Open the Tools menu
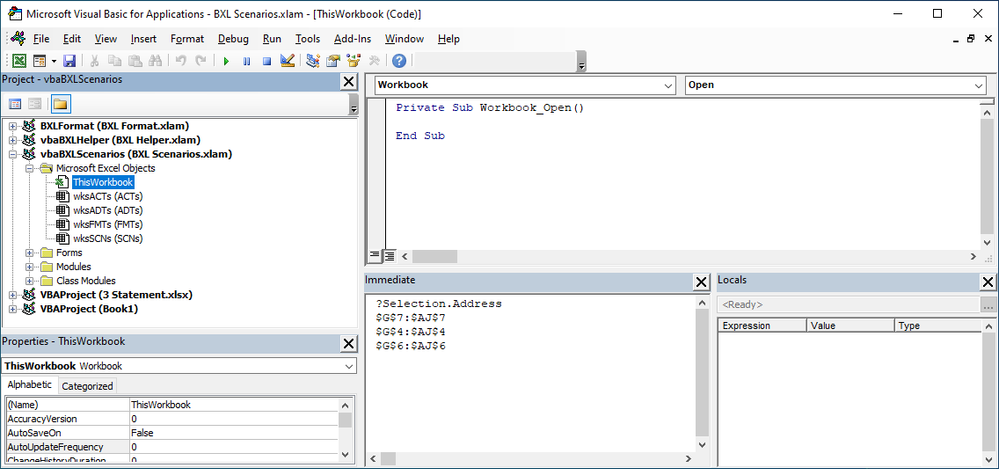999x469 pixels. 308,39
